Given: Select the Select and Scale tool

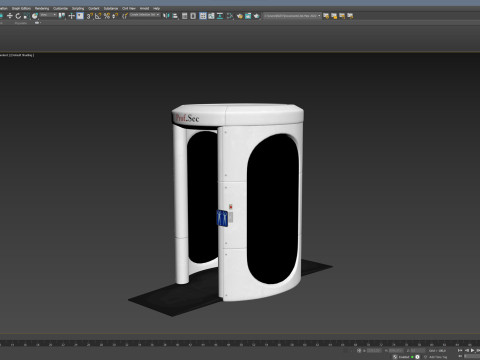Looking at the screenshot, I should 26,16.
